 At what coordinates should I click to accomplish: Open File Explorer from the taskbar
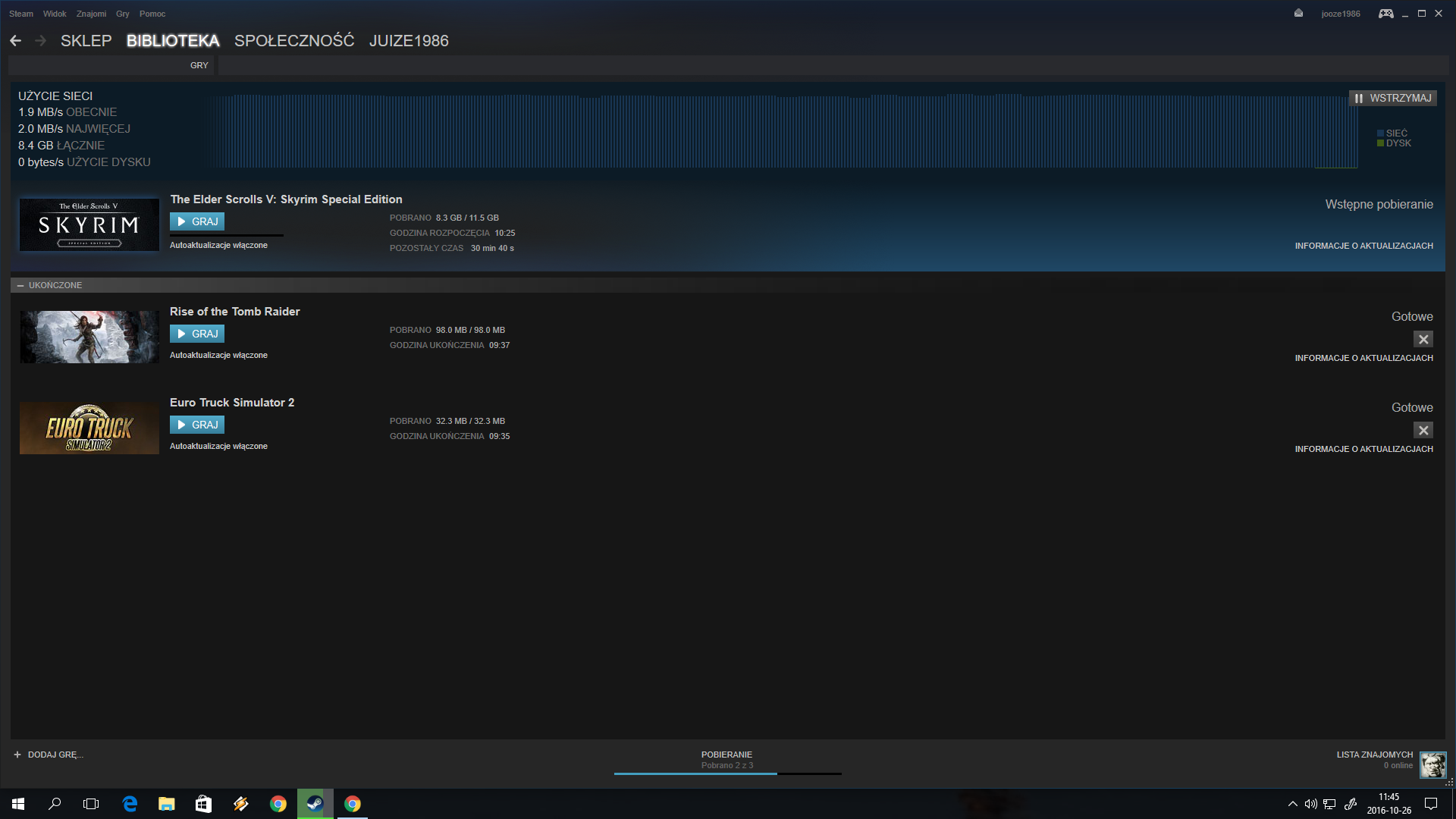tap(167, 804)
